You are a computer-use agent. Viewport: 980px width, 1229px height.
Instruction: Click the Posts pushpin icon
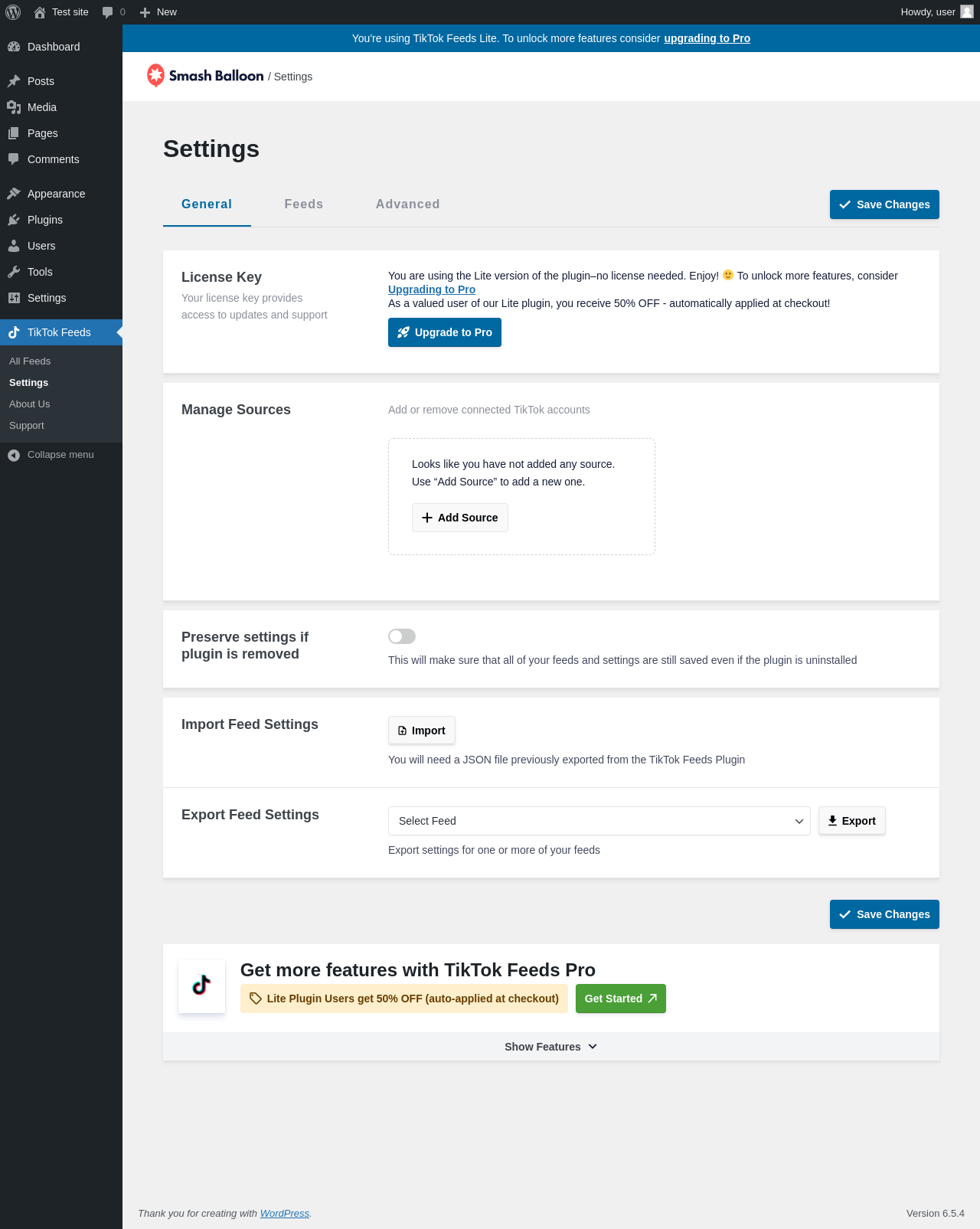click(14, 81)
